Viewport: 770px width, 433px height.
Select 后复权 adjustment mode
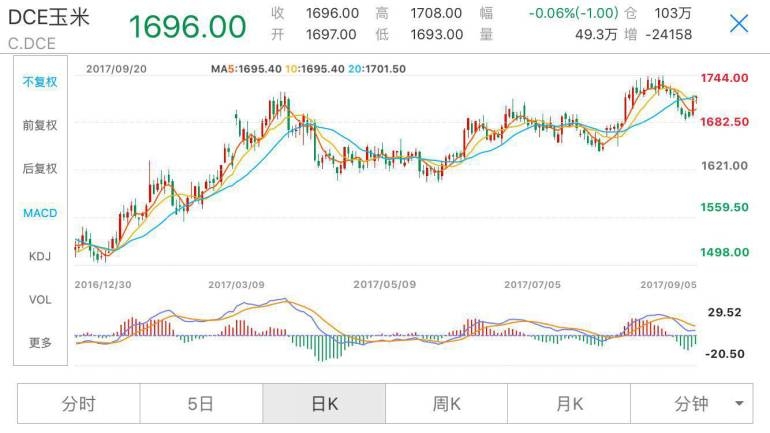40,169
